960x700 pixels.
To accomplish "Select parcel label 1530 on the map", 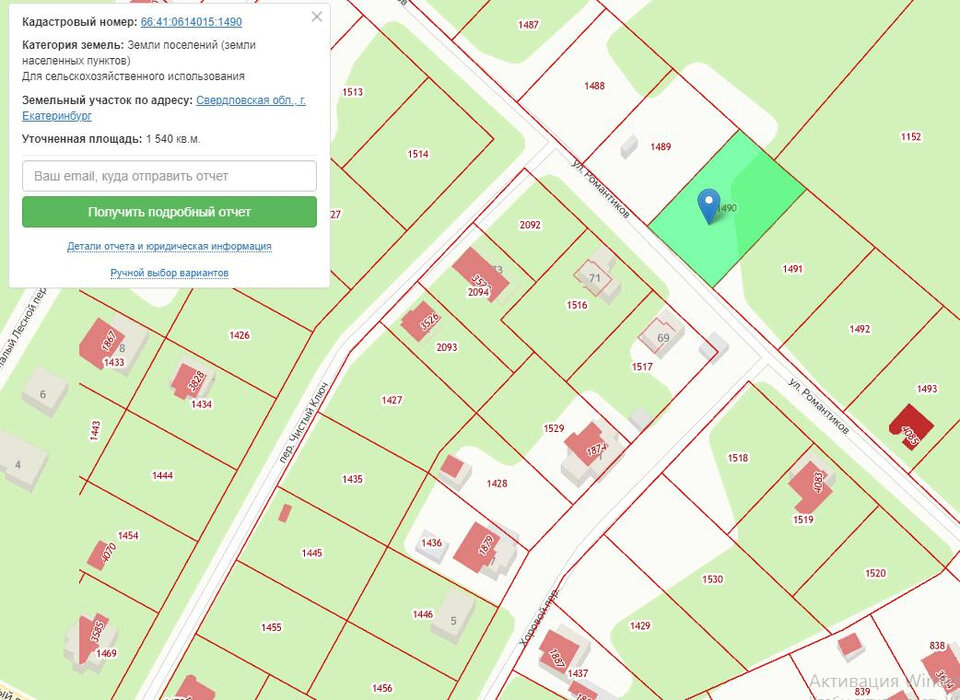I will click(x=712, y=579).
